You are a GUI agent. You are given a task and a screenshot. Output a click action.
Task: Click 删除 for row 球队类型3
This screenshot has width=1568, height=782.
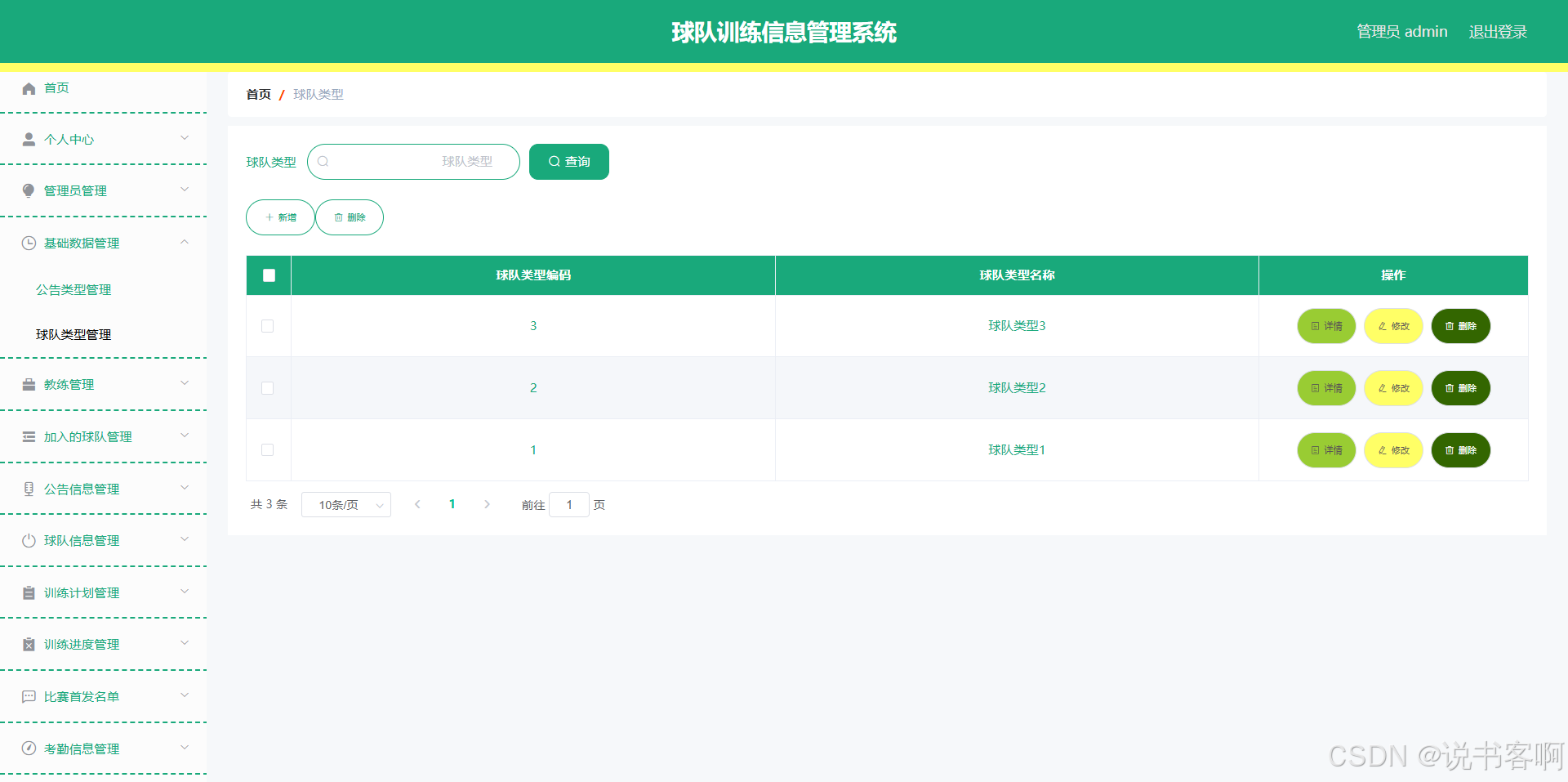coord(1461,326)
